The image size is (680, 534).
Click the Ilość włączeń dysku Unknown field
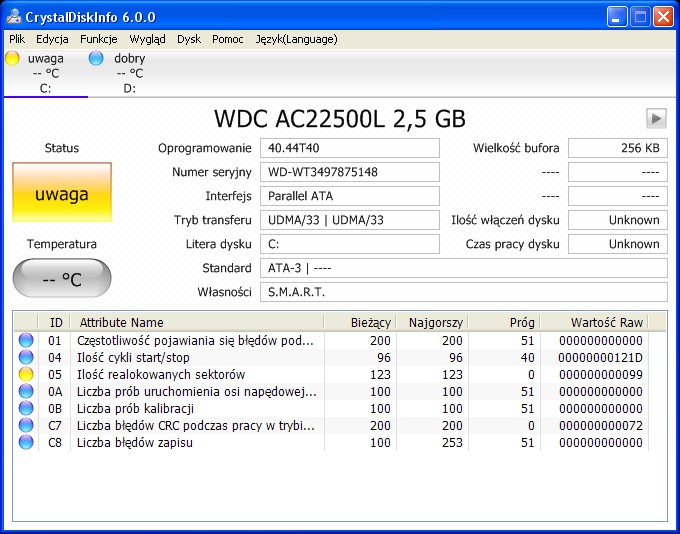618,220
